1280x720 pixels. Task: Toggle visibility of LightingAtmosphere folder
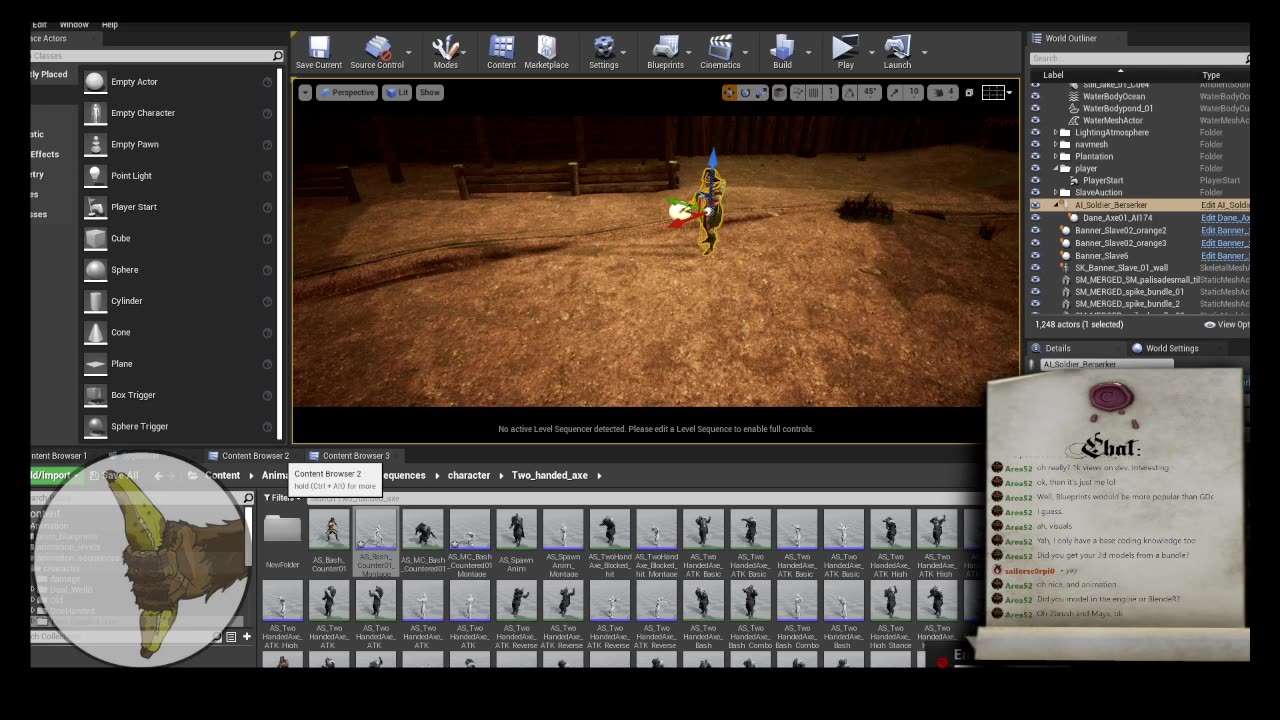[x=1035, y=132]
